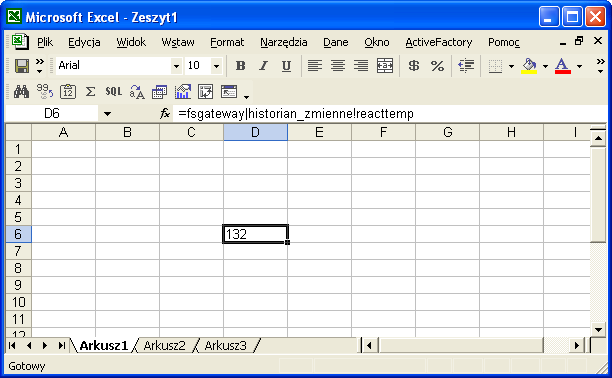Viewport: 612px width, 378px height.
Task: Align text left
Action: [315, 66]
